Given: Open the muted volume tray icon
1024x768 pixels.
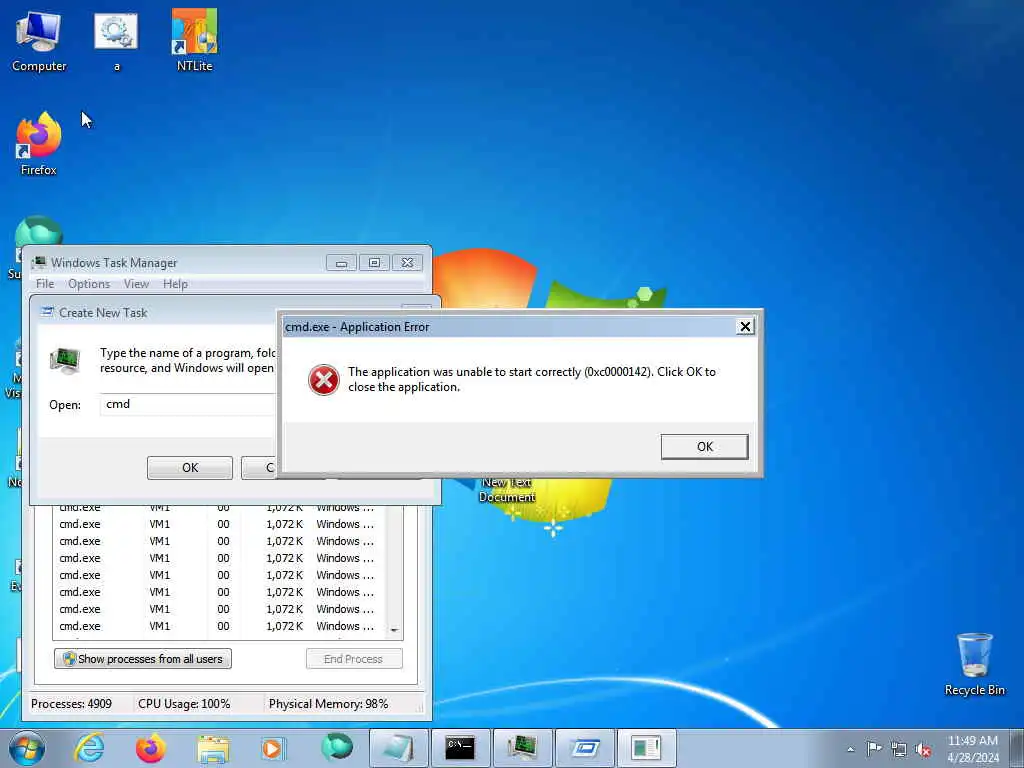Looking at the screenshot, I should [x=923, y=750].
